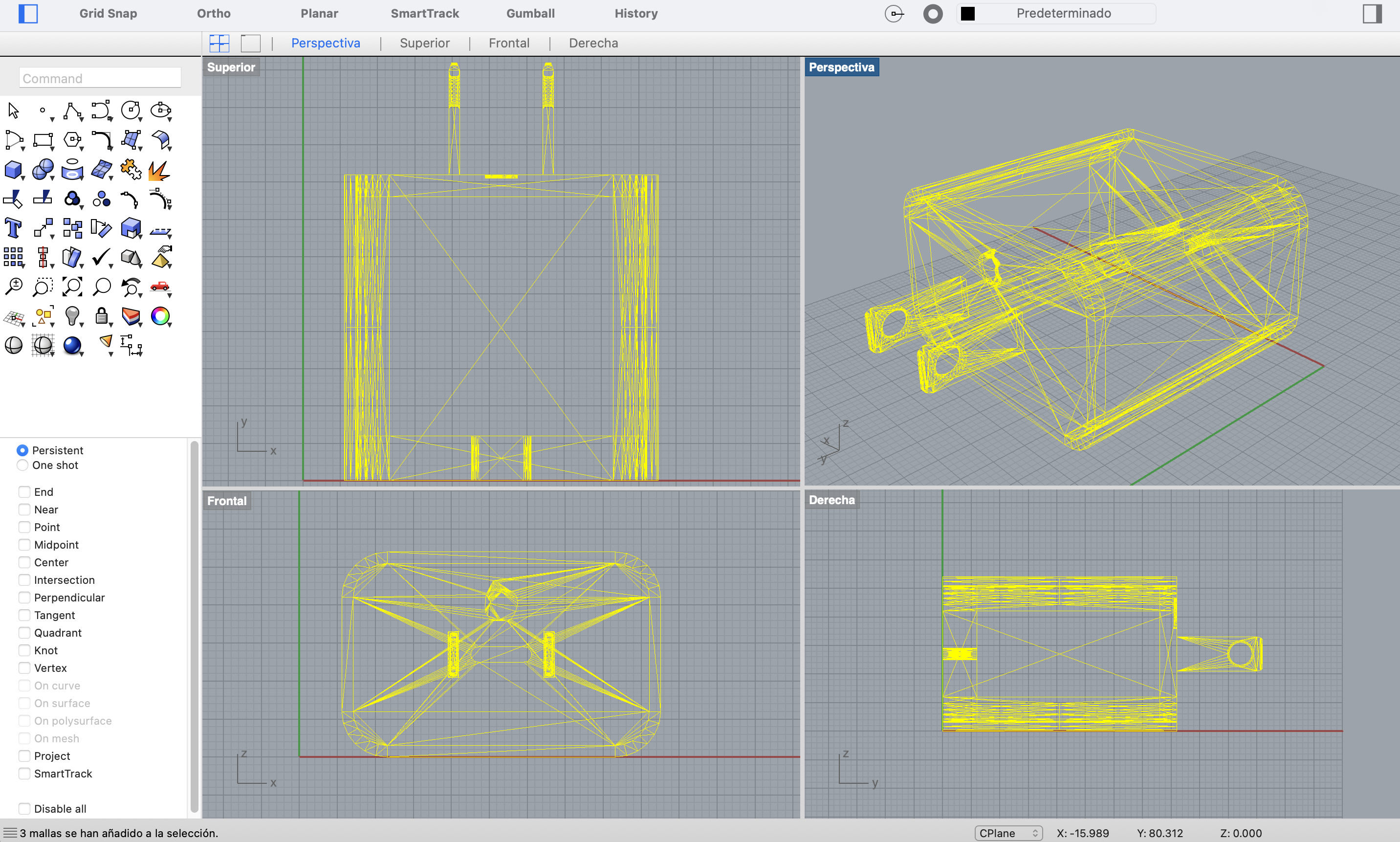Select the Explode tool icon
This screenshot has width=1400, height=842.
coord(159,169)
